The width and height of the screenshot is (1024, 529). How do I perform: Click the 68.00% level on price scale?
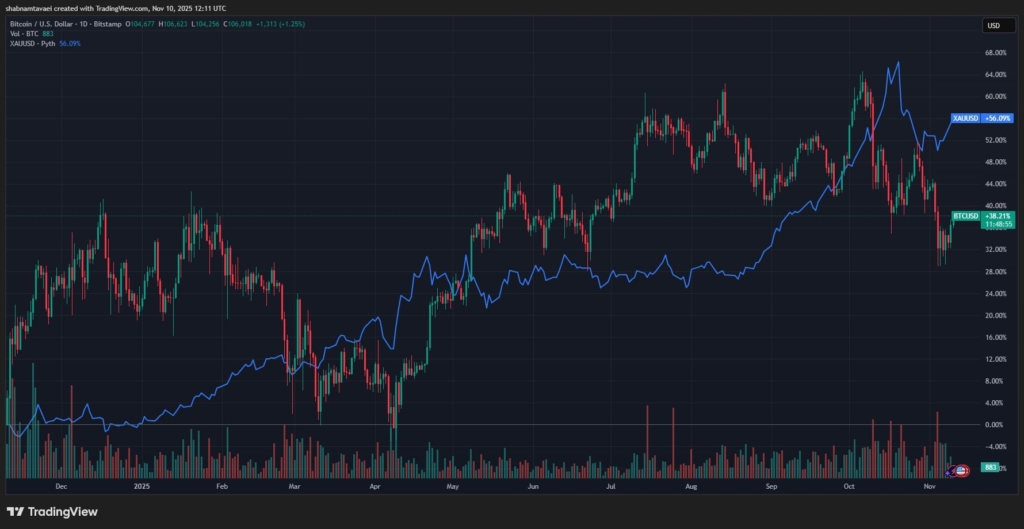997,53
